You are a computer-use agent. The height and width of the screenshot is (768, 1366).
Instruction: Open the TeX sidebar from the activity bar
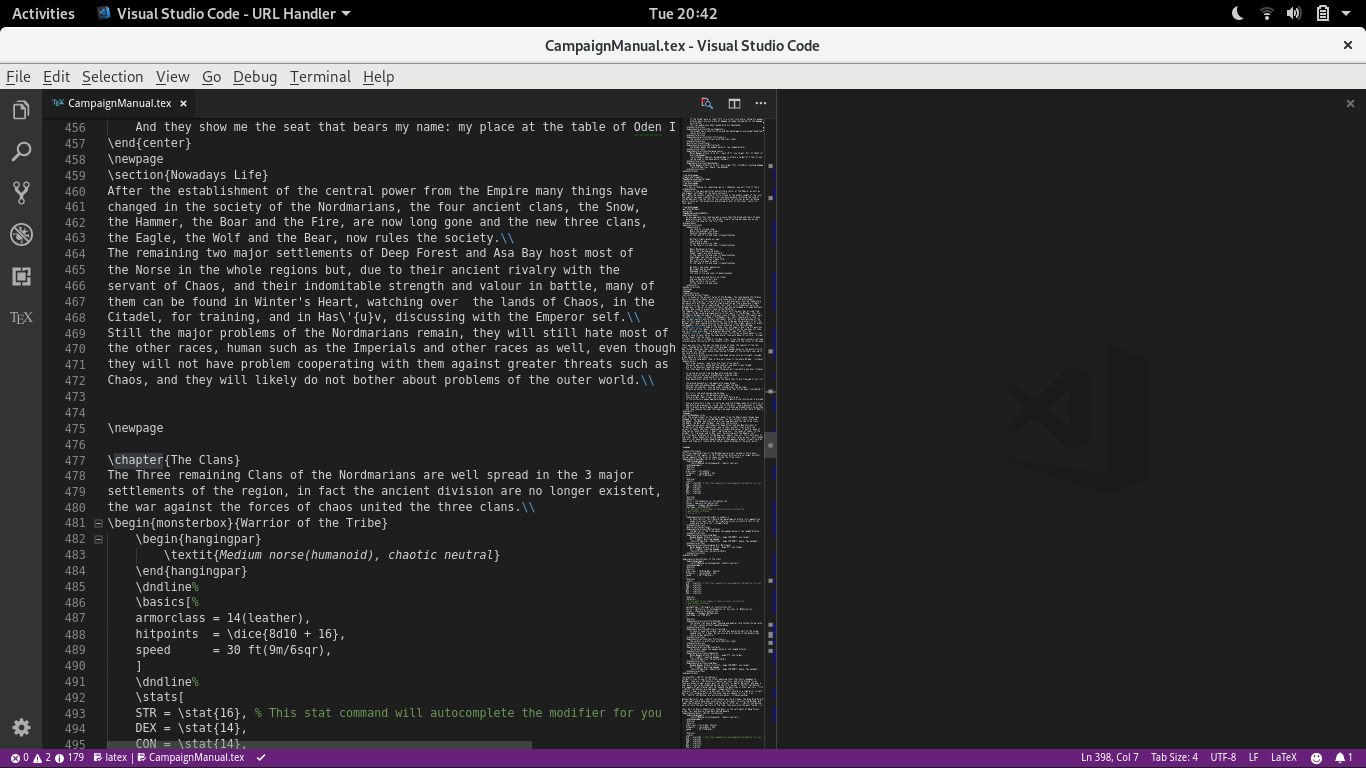pyautogui.click(x=20, y=317)
